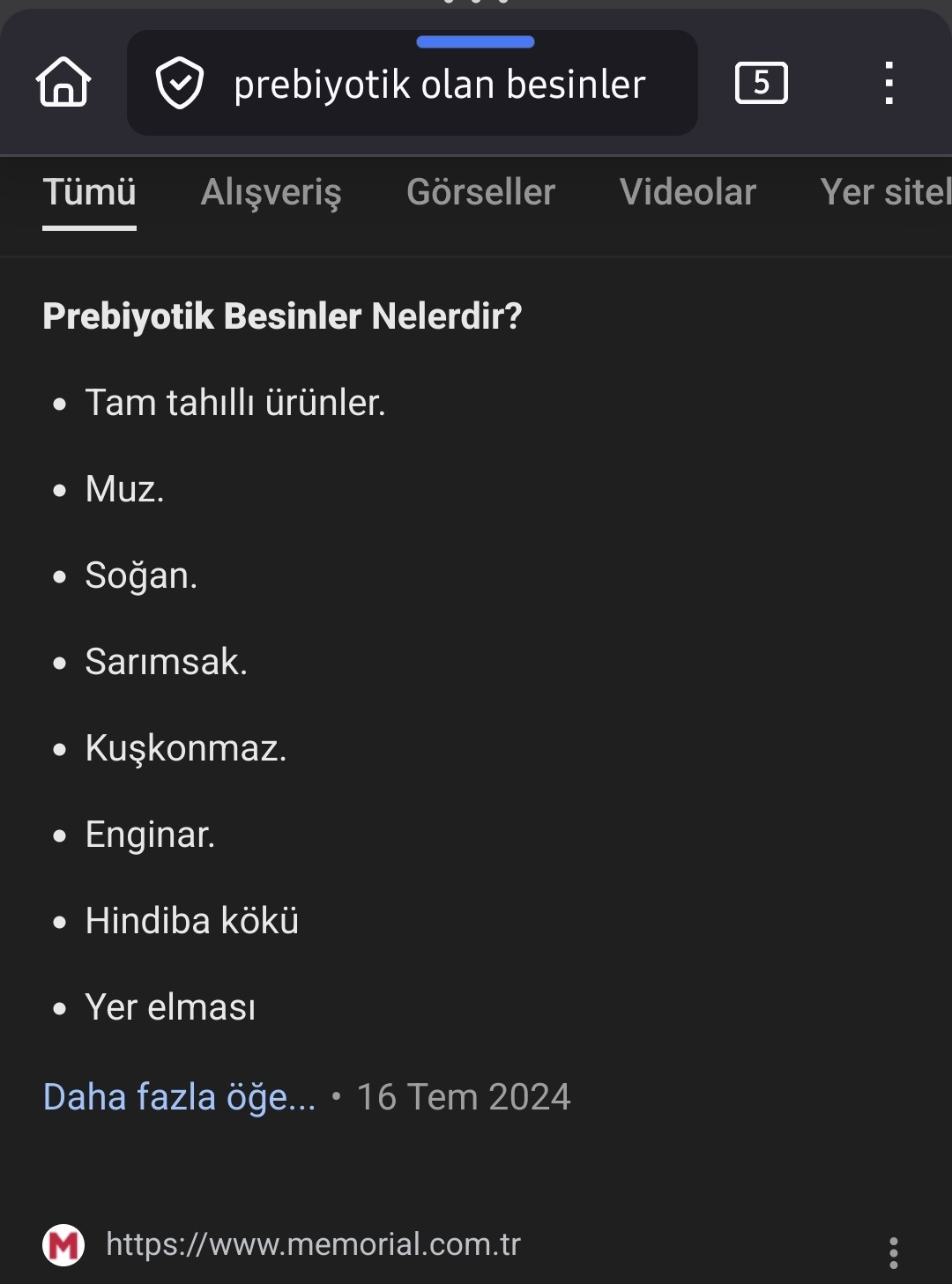Screen dimensions: 952x1284
Task: Click the Memorial site favicon
Action: click(x=63, y=1245)
